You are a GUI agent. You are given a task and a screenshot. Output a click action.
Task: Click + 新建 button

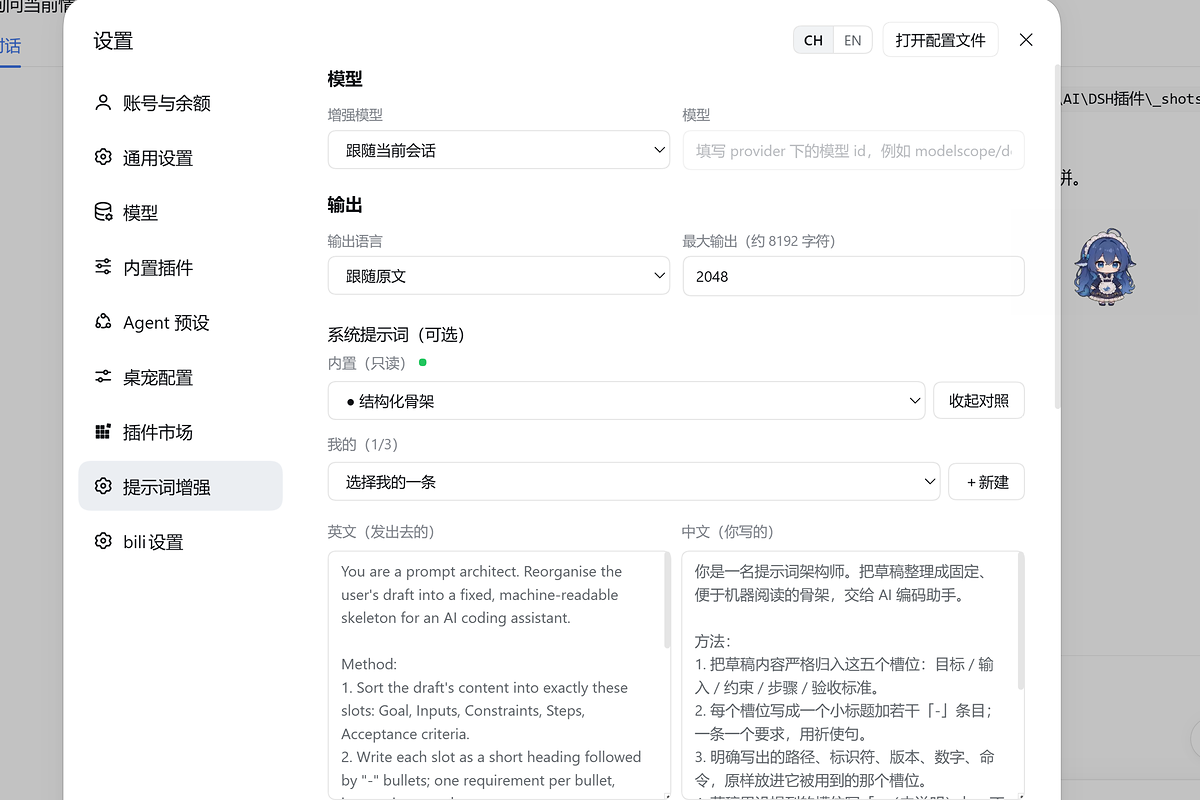click(x=987, y=482)
